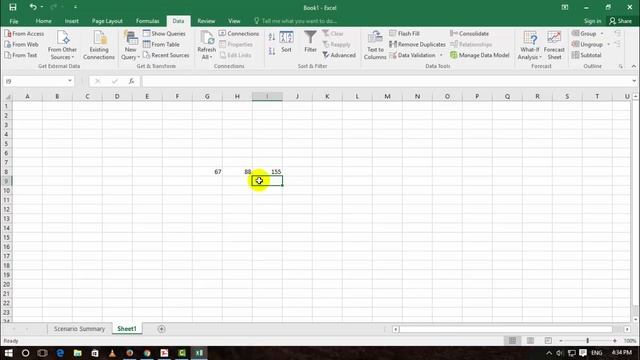Toggle the Filter funnel
Viewport: 640px width, 360px height.
[310, 42]
